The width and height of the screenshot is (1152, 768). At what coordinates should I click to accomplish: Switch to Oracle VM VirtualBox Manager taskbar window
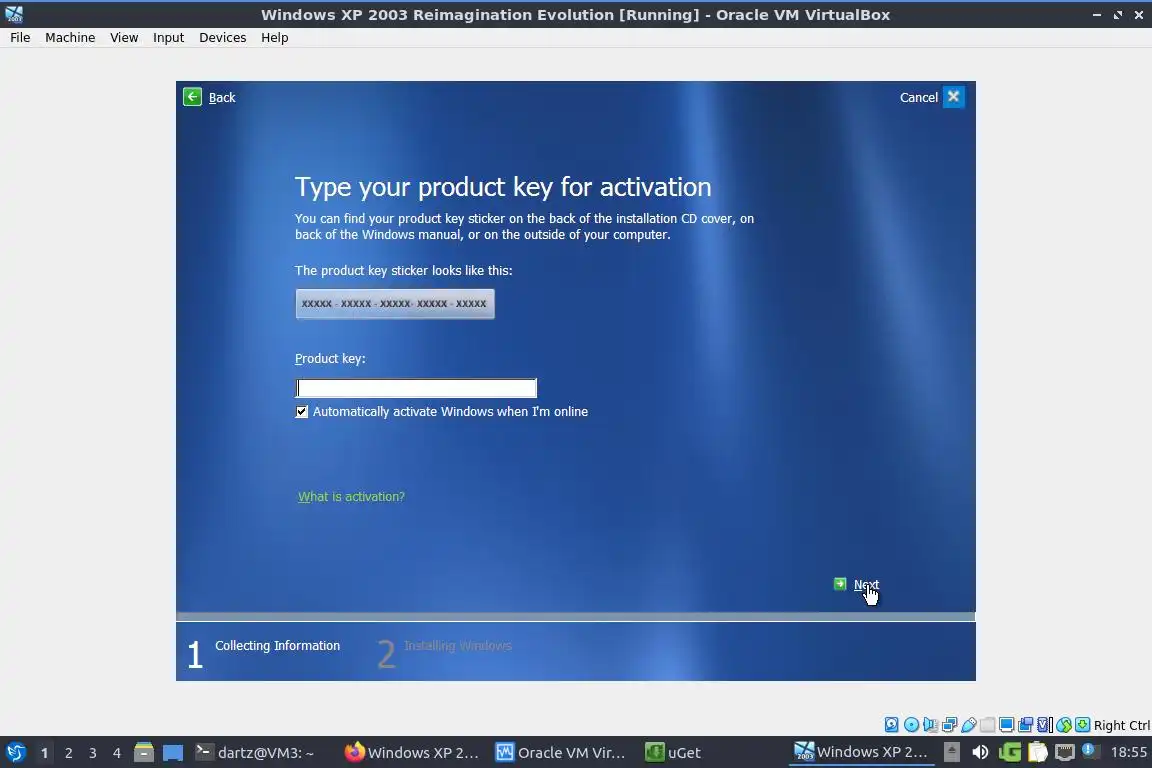[x=561, y=753]
